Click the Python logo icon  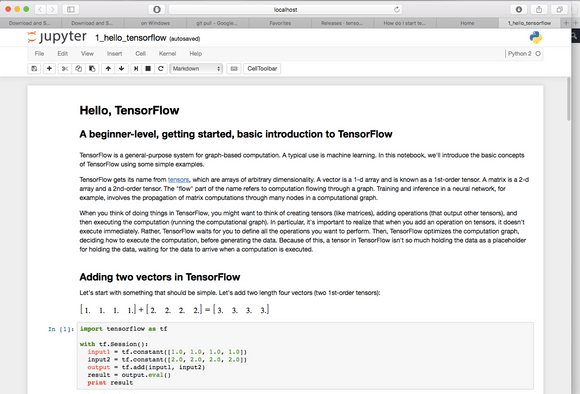[x=536, y=37]
